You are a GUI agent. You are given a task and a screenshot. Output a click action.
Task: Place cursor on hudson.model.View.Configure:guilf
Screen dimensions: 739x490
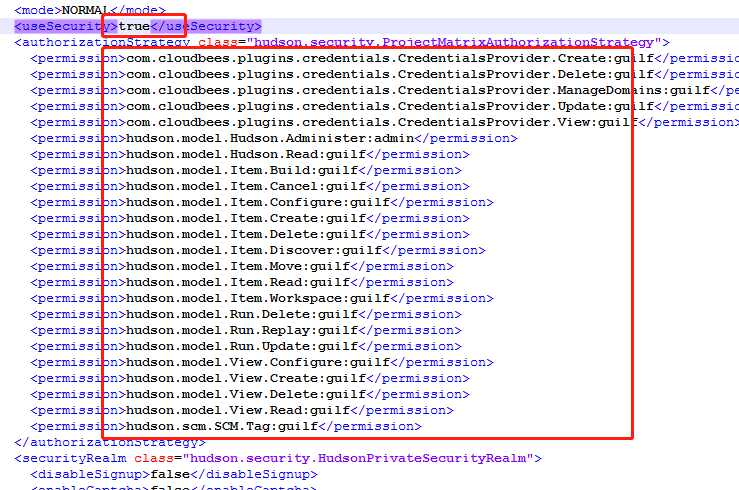click(x=258, y=363)
